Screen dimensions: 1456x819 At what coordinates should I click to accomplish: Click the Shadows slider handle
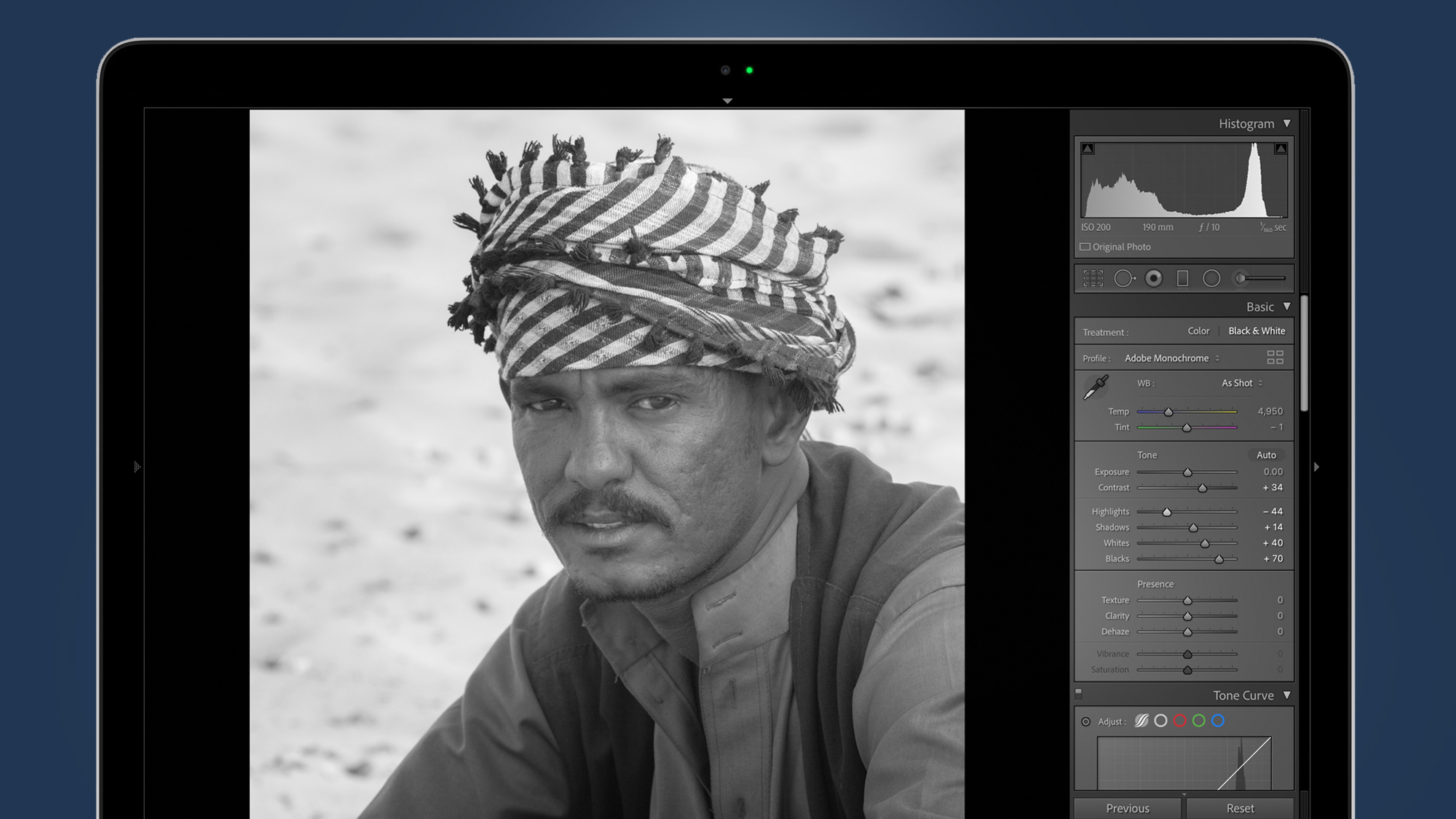(x=1193, y=528)
